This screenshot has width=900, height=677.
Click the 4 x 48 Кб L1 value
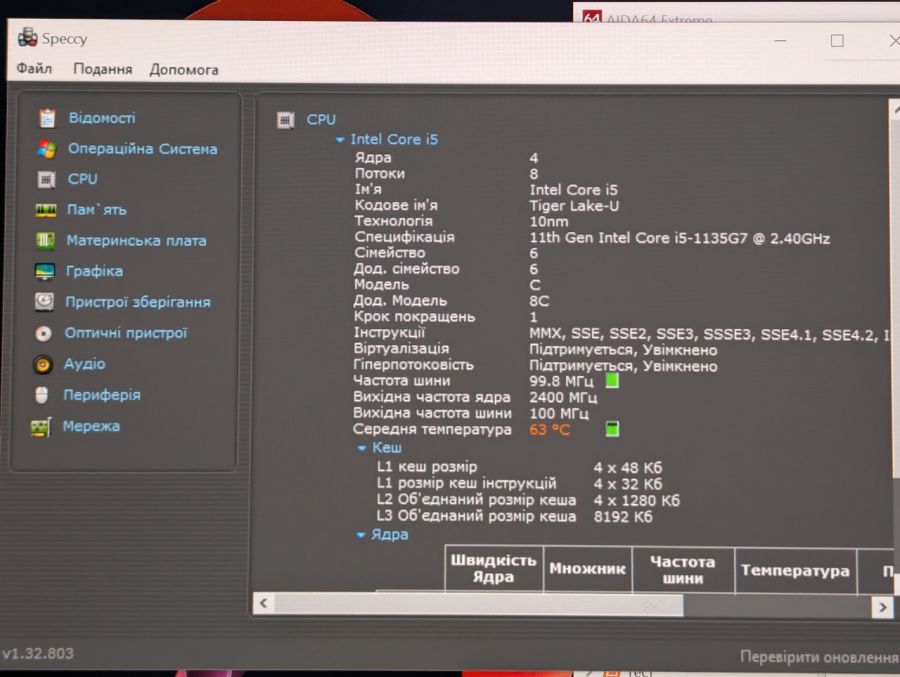point(628,467)
